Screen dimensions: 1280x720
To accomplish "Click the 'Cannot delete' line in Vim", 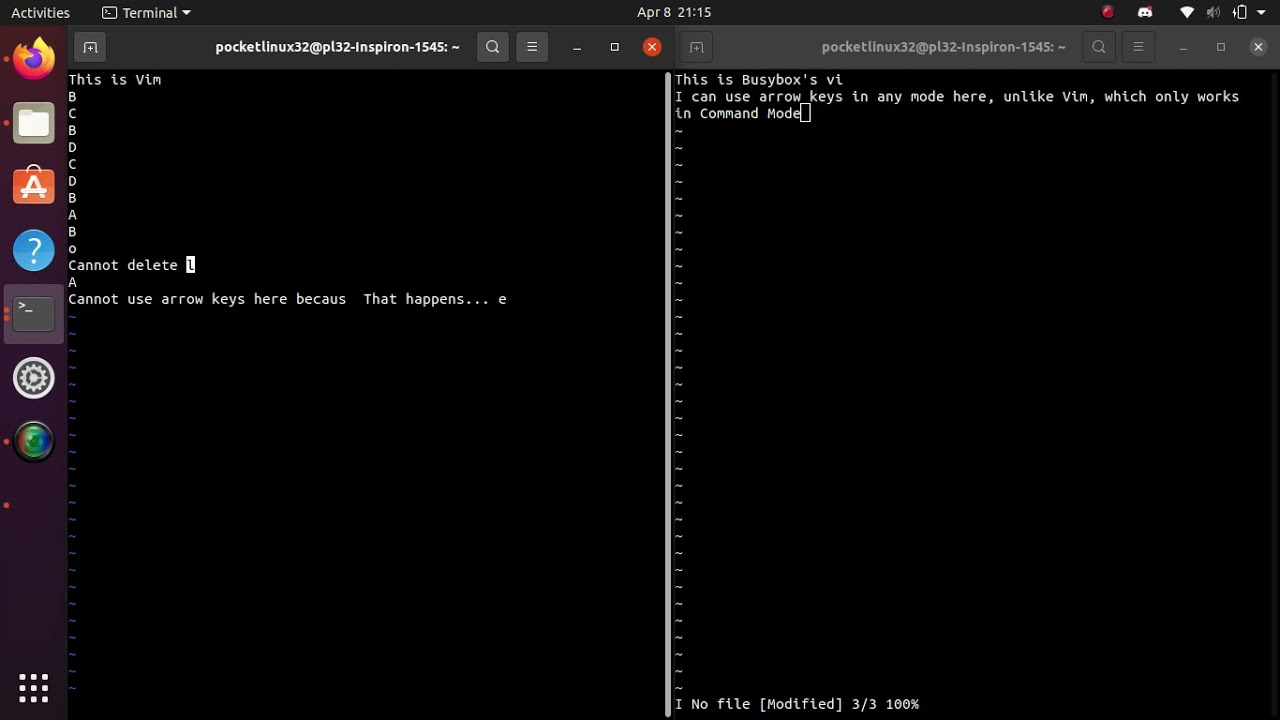I will click(x=131, y=265).
